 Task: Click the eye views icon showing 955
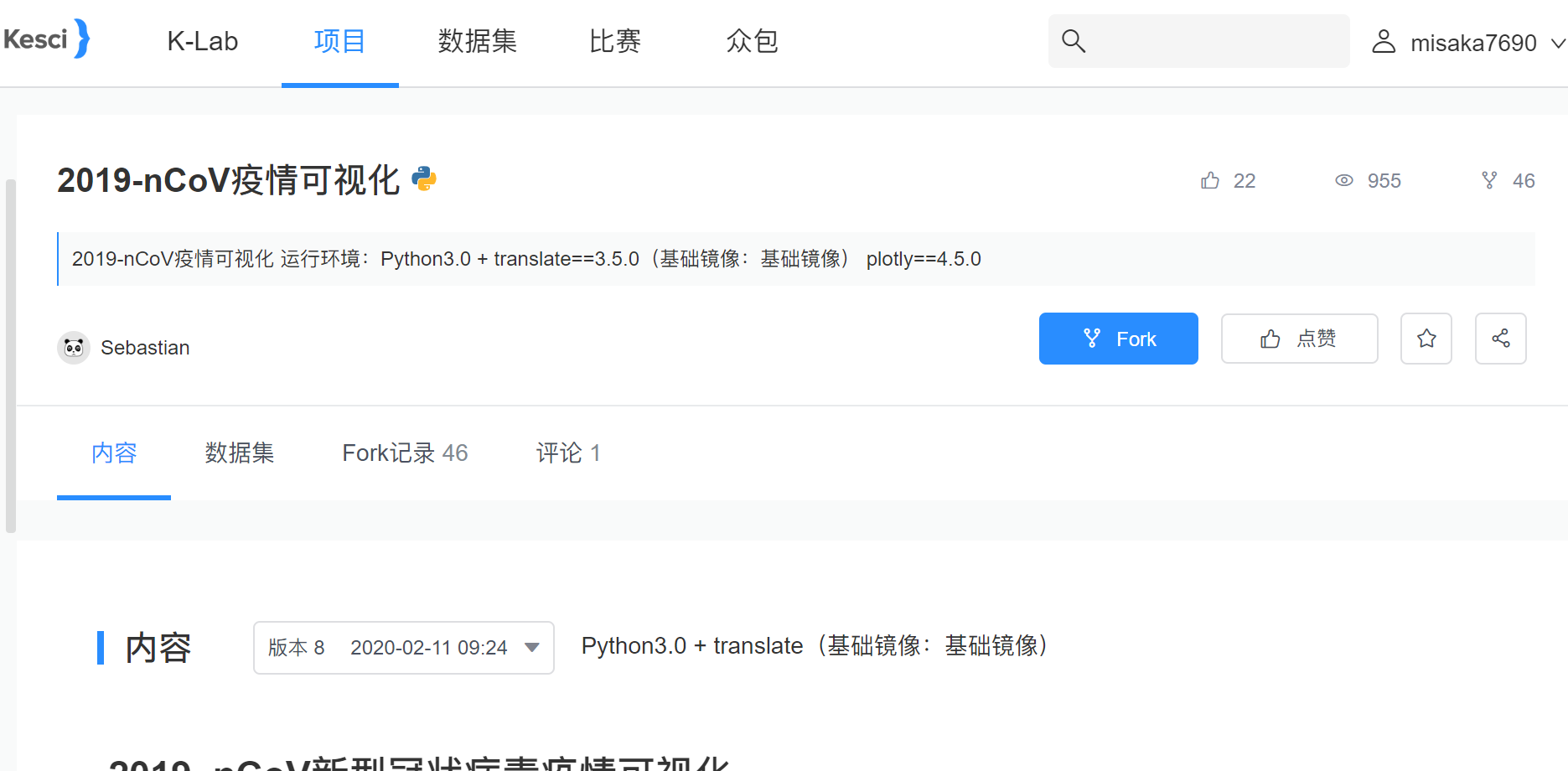(1344, 180)
